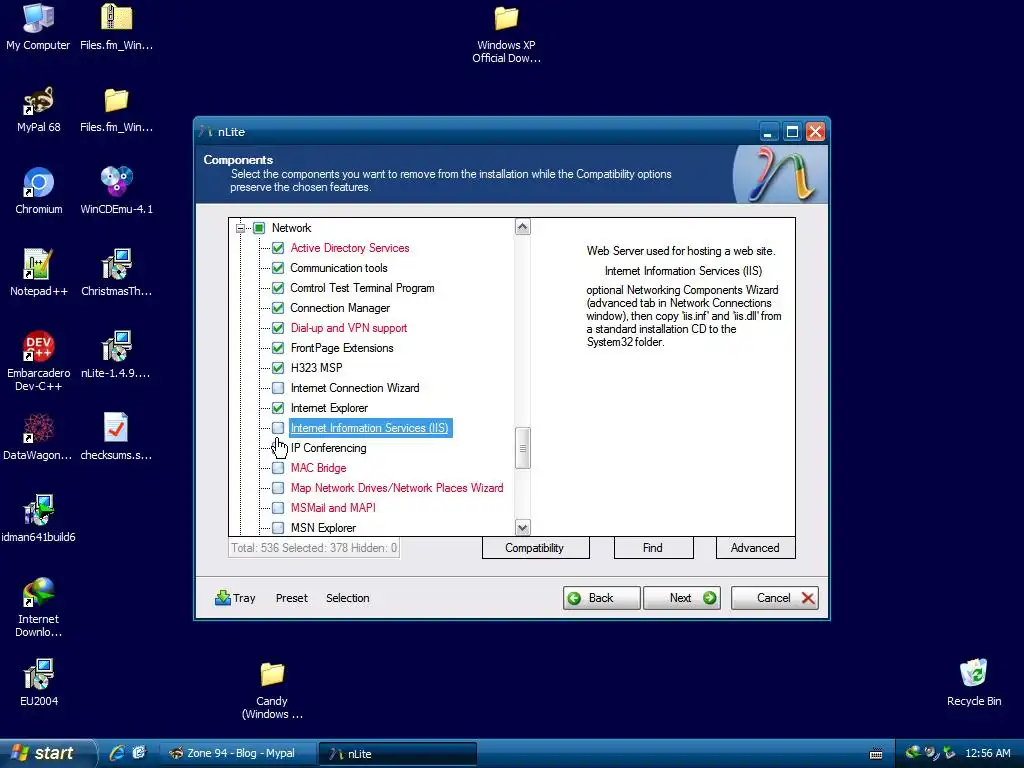Select IP Conferencing tree row
Screen dimensions: 1024x768
pyautogui.click(x=328, y=448)
